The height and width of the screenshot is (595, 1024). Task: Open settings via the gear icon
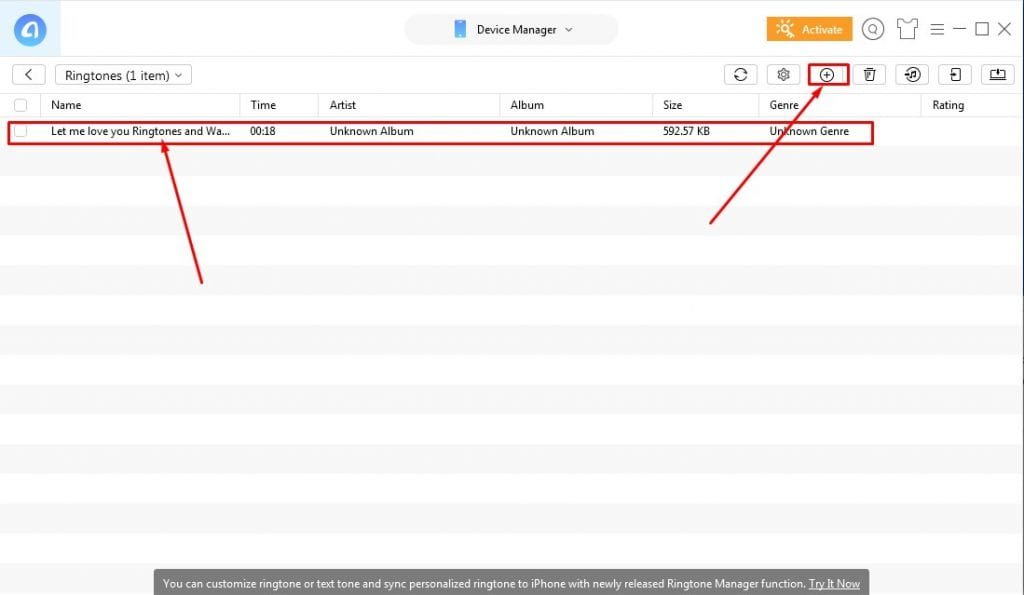point(784,75)
